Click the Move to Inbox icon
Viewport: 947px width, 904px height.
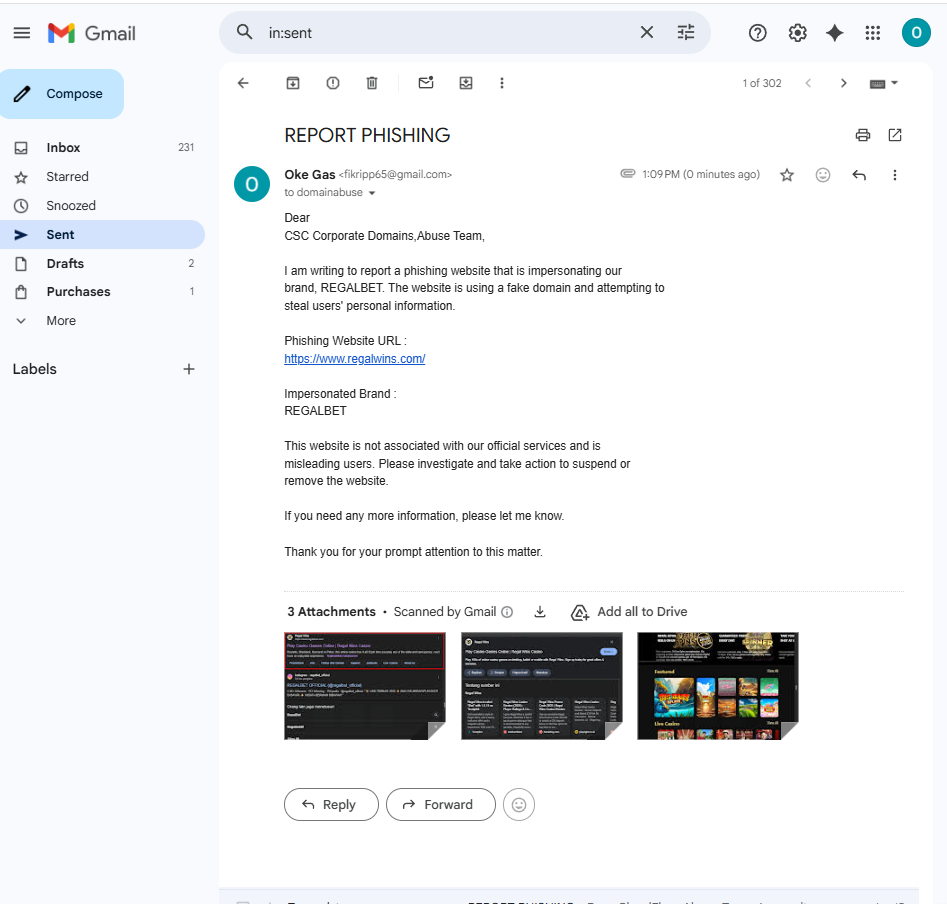[466, 83]
